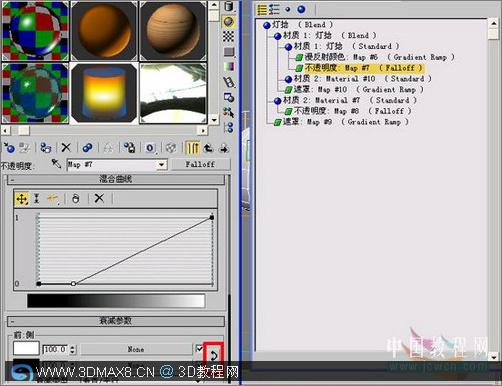Click the sample slots scroll right arrow
502x386 pixels.
(x=203, y=130)
